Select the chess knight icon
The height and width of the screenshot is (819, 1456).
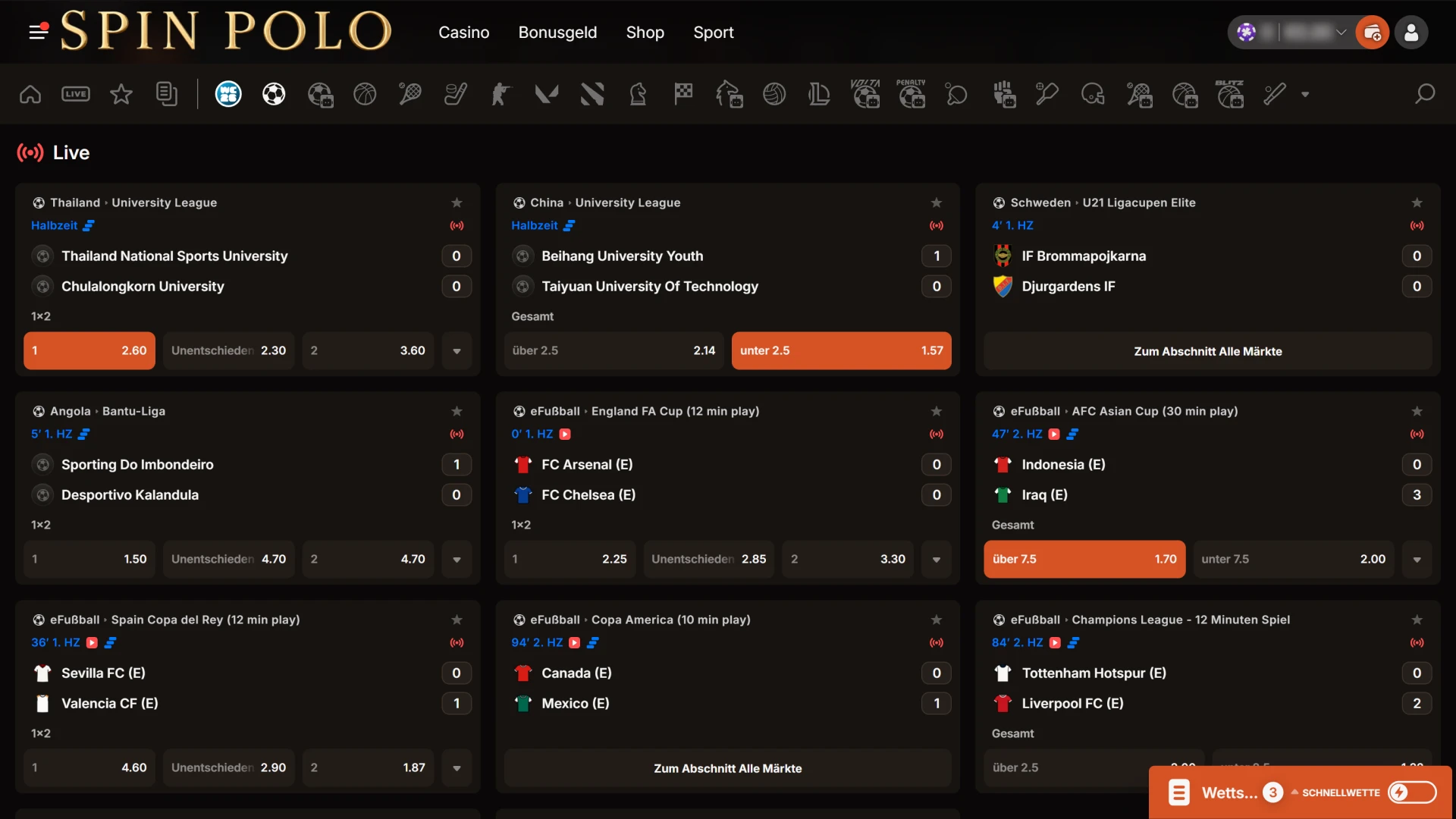638,94
